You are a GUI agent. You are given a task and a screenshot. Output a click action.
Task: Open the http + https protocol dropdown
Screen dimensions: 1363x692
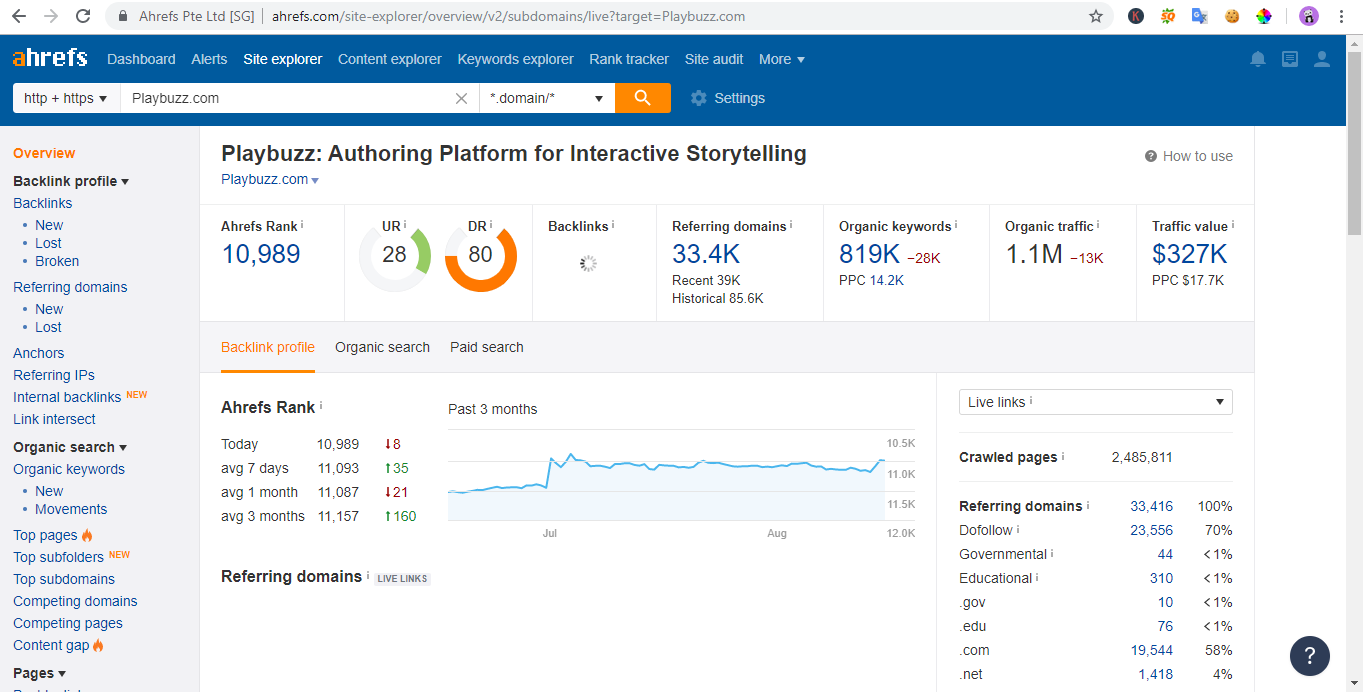[65, 97]
